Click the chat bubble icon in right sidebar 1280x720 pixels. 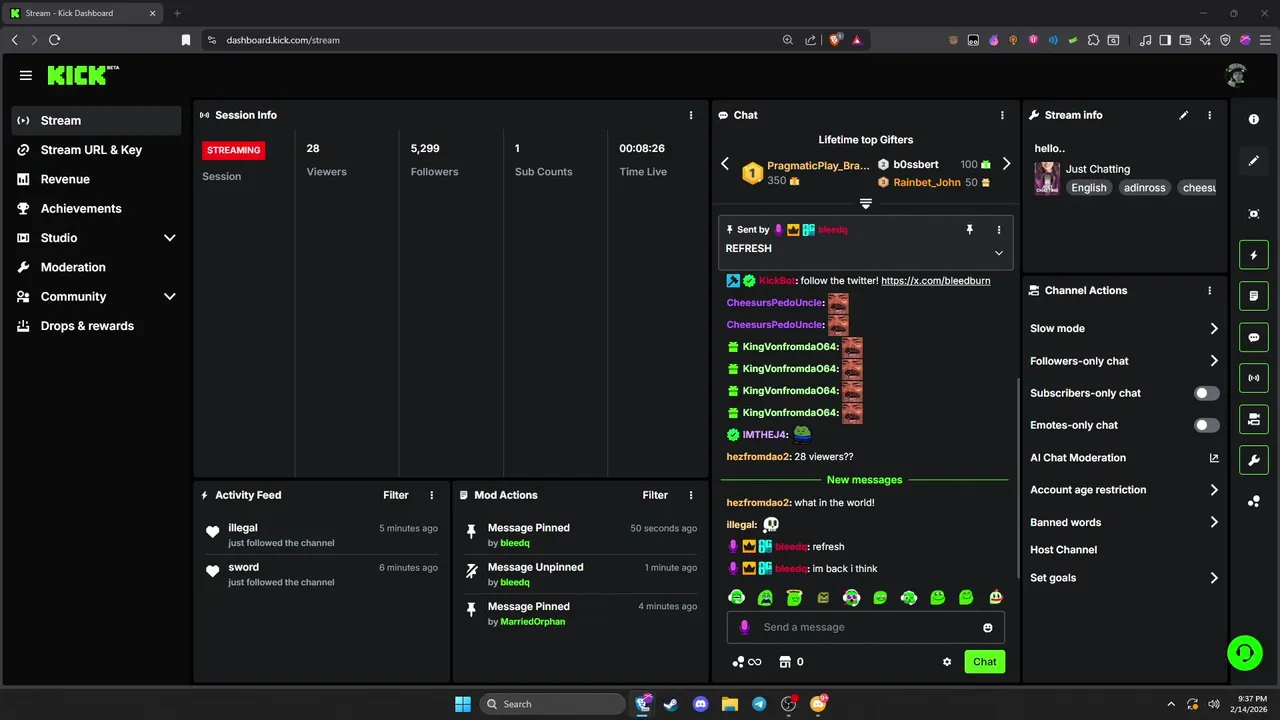(x=1254, y=338)
